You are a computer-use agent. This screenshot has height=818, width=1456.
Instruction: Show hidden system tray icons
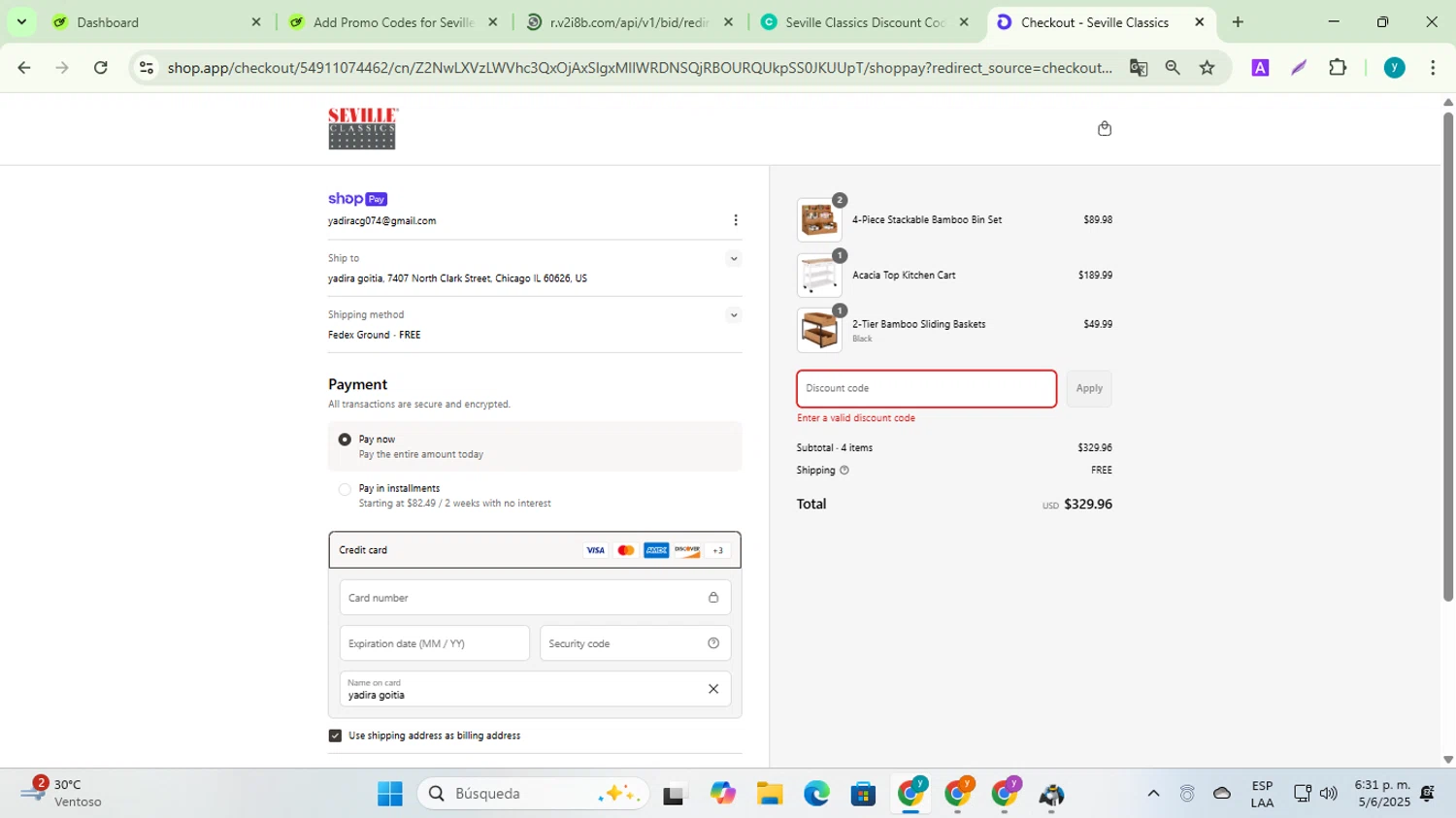[x=1153, y=794]
